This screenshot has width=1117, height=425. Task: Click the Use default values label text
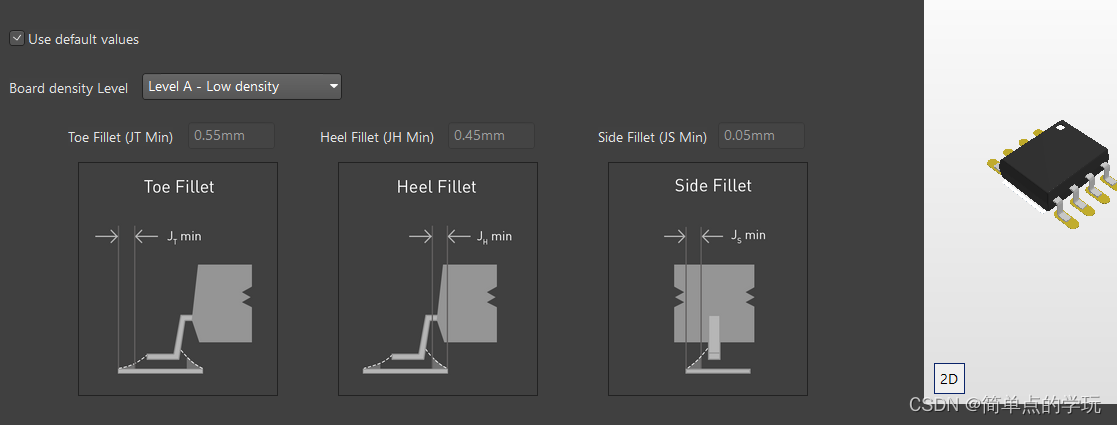point(83,40)
